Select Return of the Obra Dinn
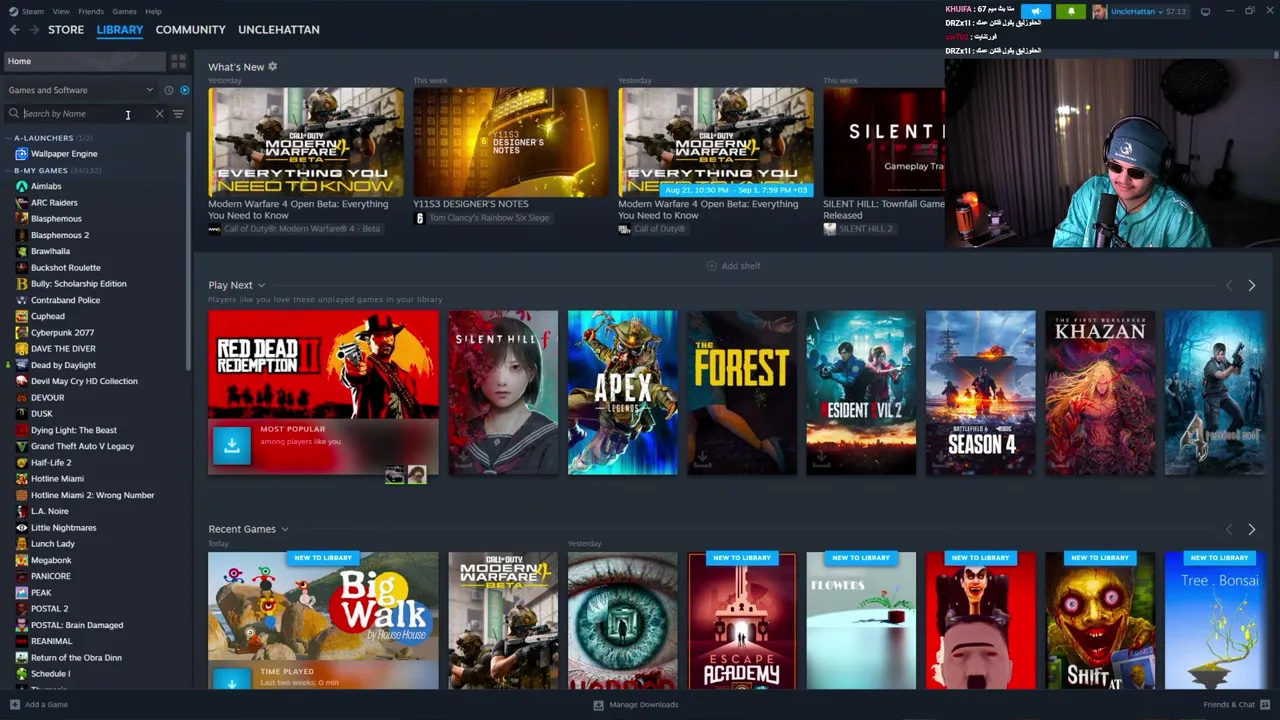The width and height of the screenshot is (1280, 720). [x=76, y=658]
